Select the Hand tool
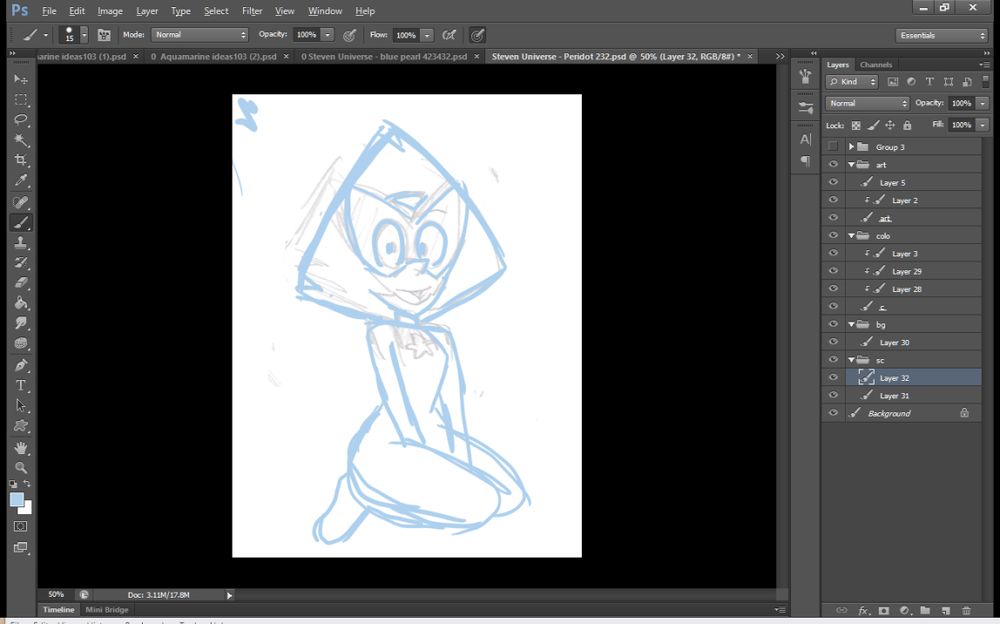 [21, 447]
